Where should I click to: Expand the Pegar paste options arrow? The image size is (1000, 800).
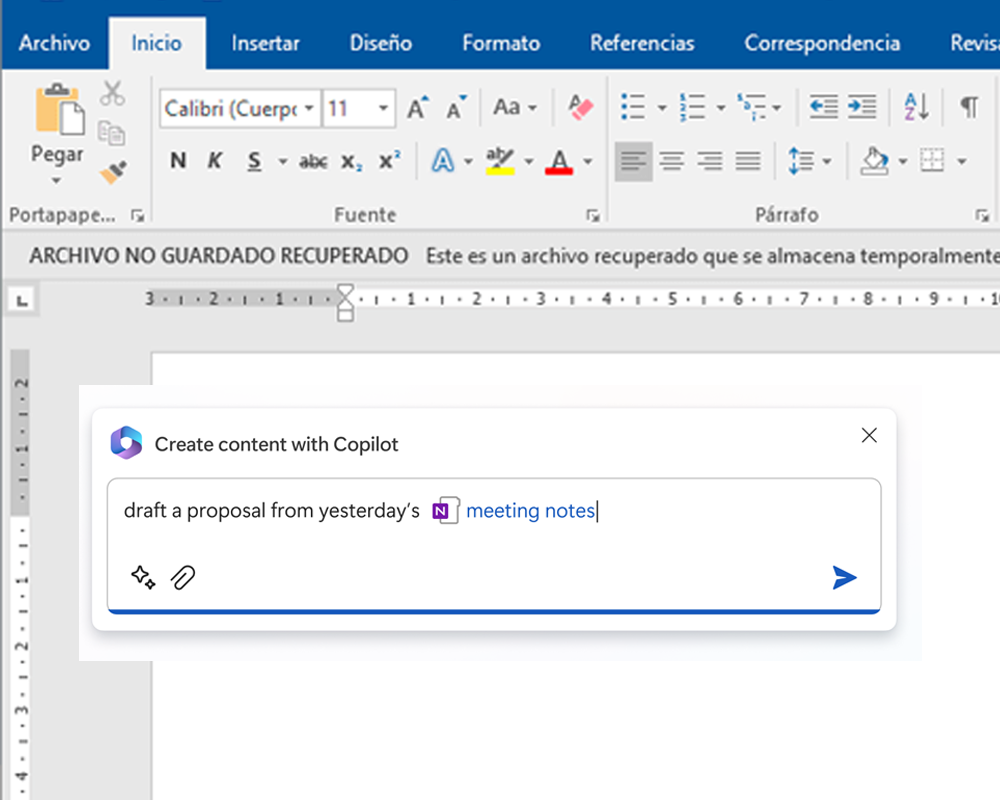pyautogui.click(x=56, y=181)
